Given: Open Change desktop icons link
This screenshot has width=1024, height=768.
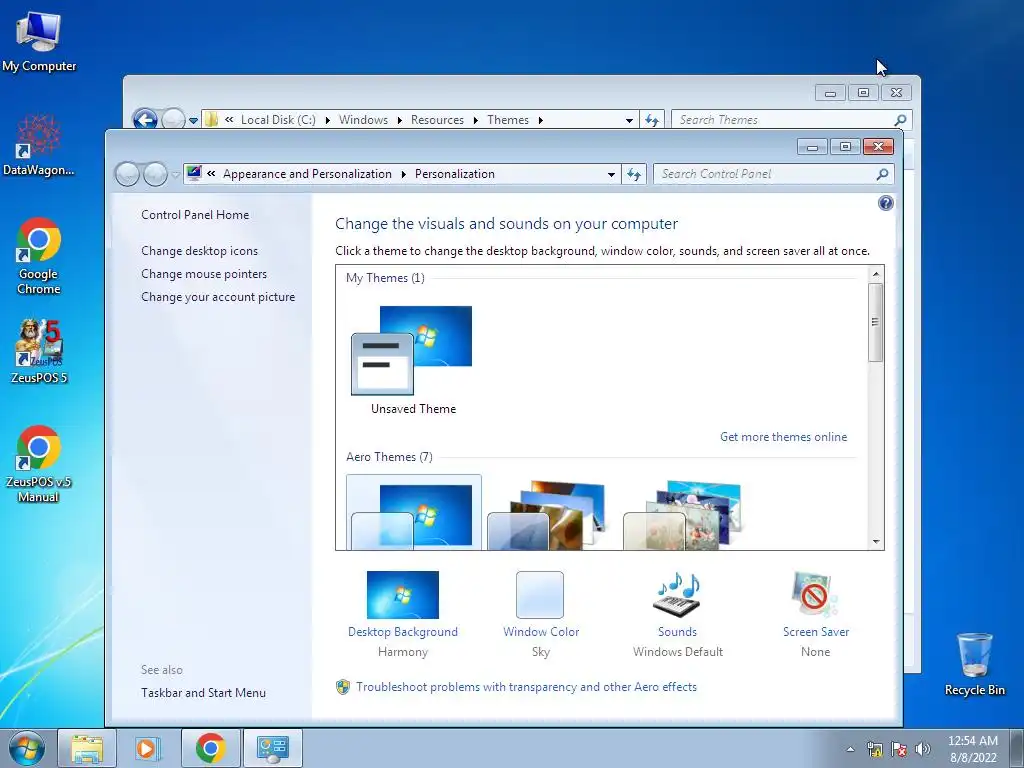Looking at the screenshot, I should [199, 251].
